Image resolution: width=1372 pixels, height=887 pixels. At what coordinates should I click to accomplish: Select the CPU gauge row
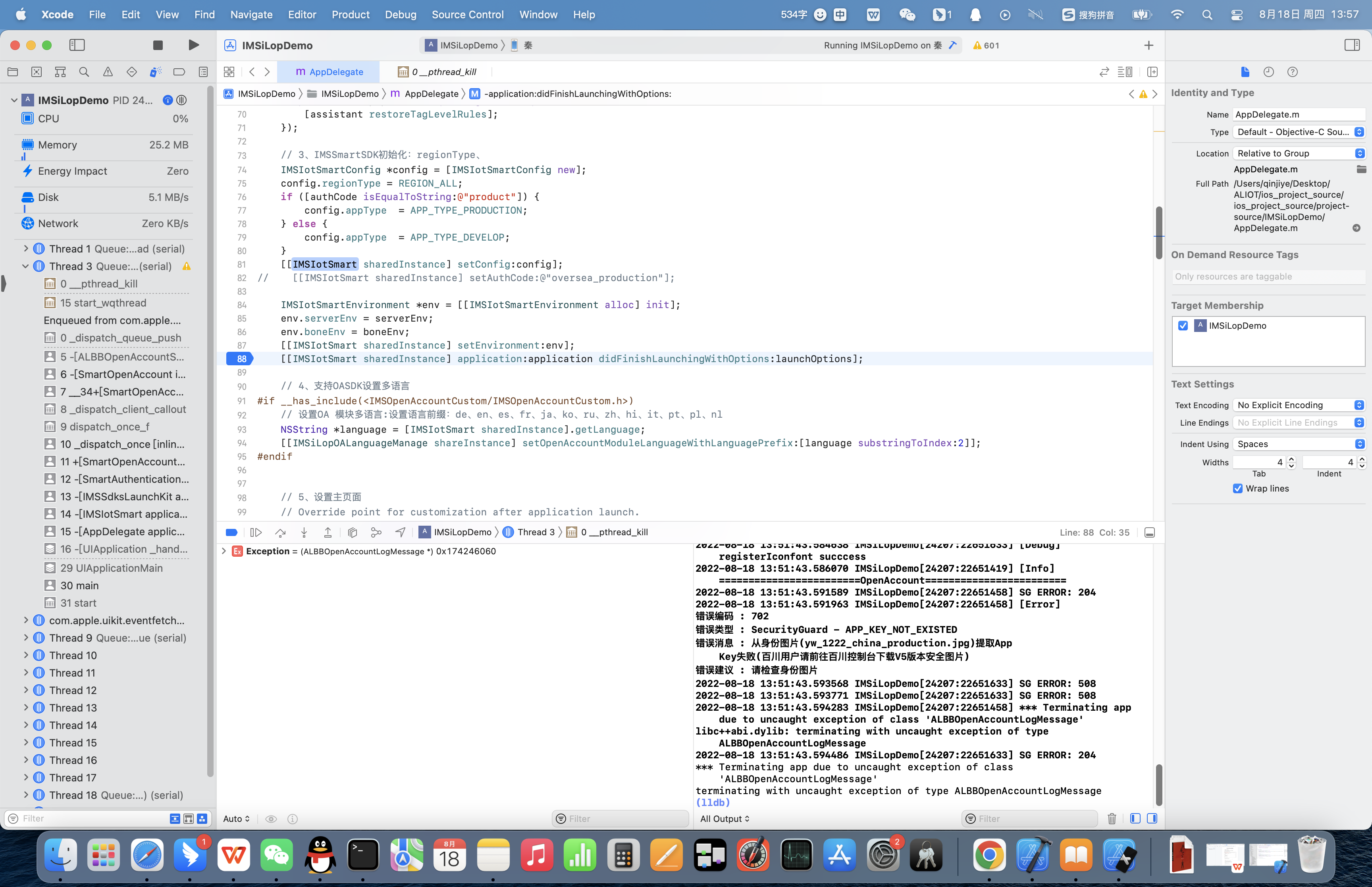pyautogui.click(x=105, y=119)
